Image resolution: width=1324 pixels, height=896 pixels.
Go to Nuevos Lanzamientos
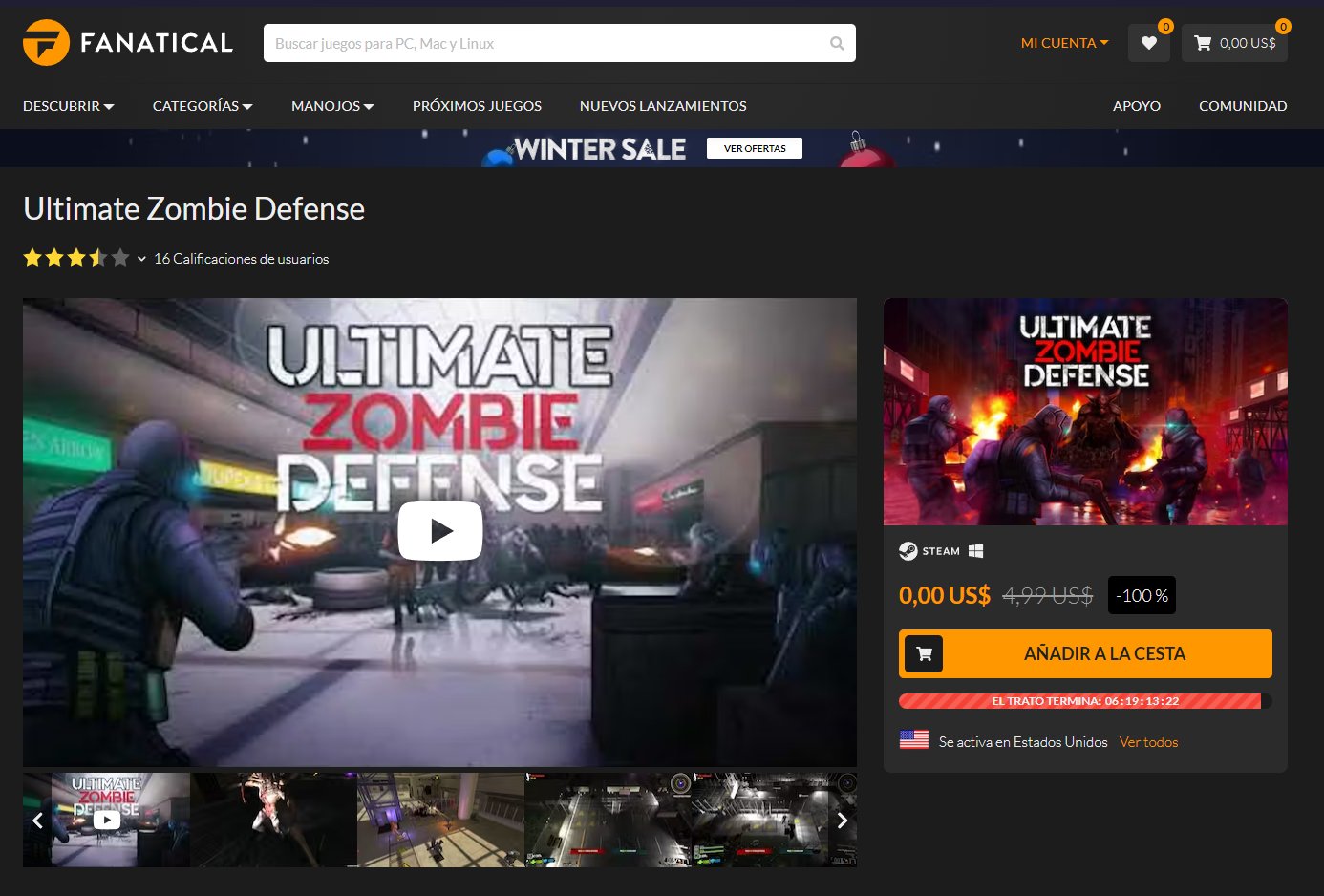pyautogui.click(x=663, y=106)
